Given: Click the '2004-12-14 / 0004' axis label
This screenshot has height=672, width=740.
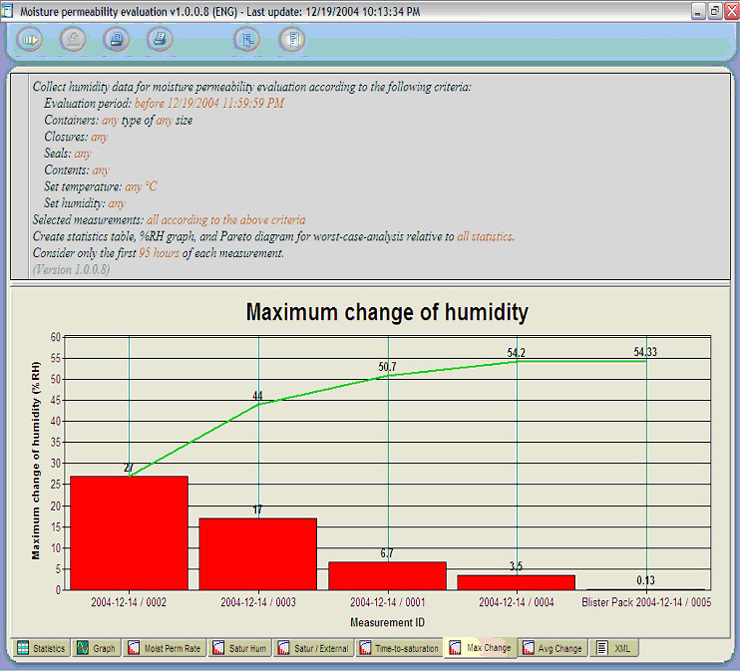Looking at the screenshot, I should pos(516,602).
